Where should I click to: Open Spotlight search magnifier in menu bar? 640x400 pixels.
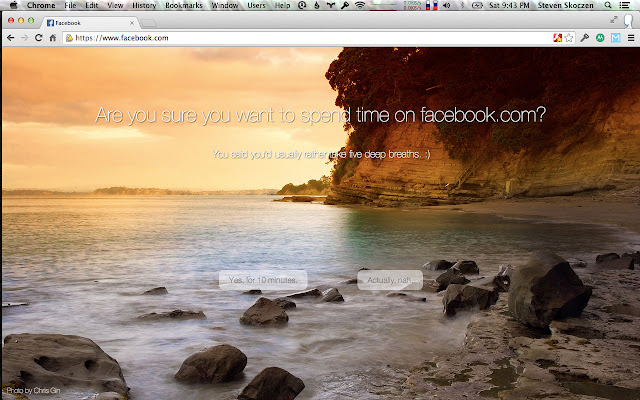point(608,5)
